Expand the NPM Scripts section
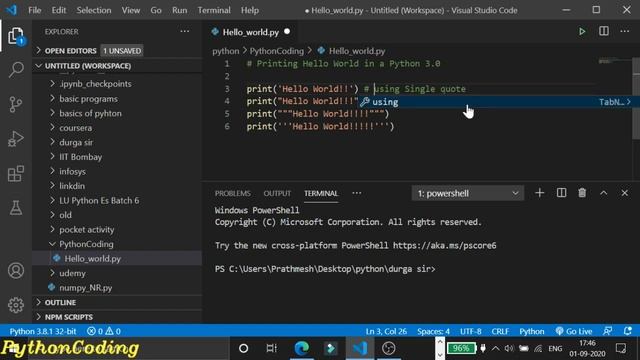The width and height of the screenshot is (640, 360). click(x=117, y=317)
